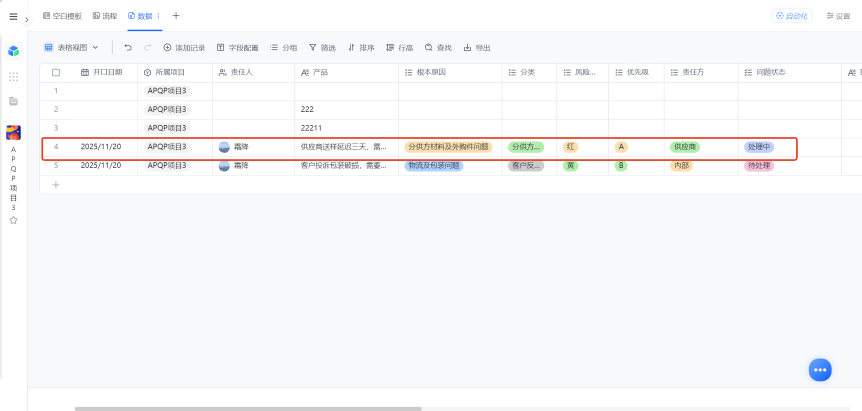Click the 分类 column header
The height and width of the screenshot is (411, 862).
[x=529, y=73]
